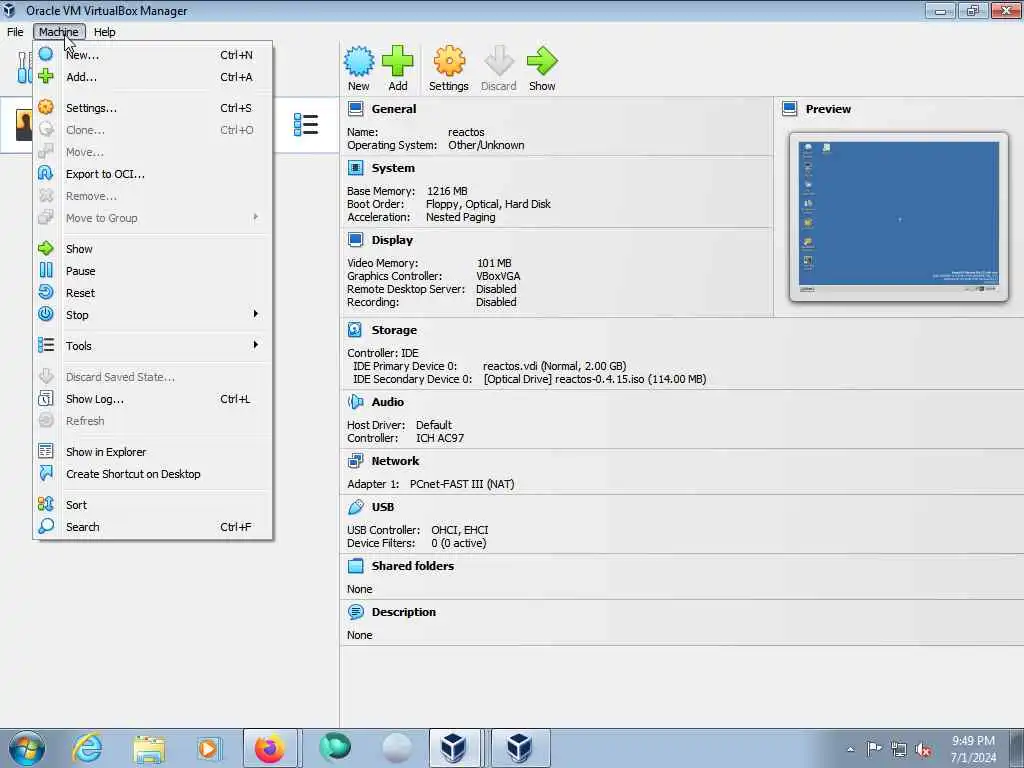Click the Search magnifier icon in menu

point(46,526)
